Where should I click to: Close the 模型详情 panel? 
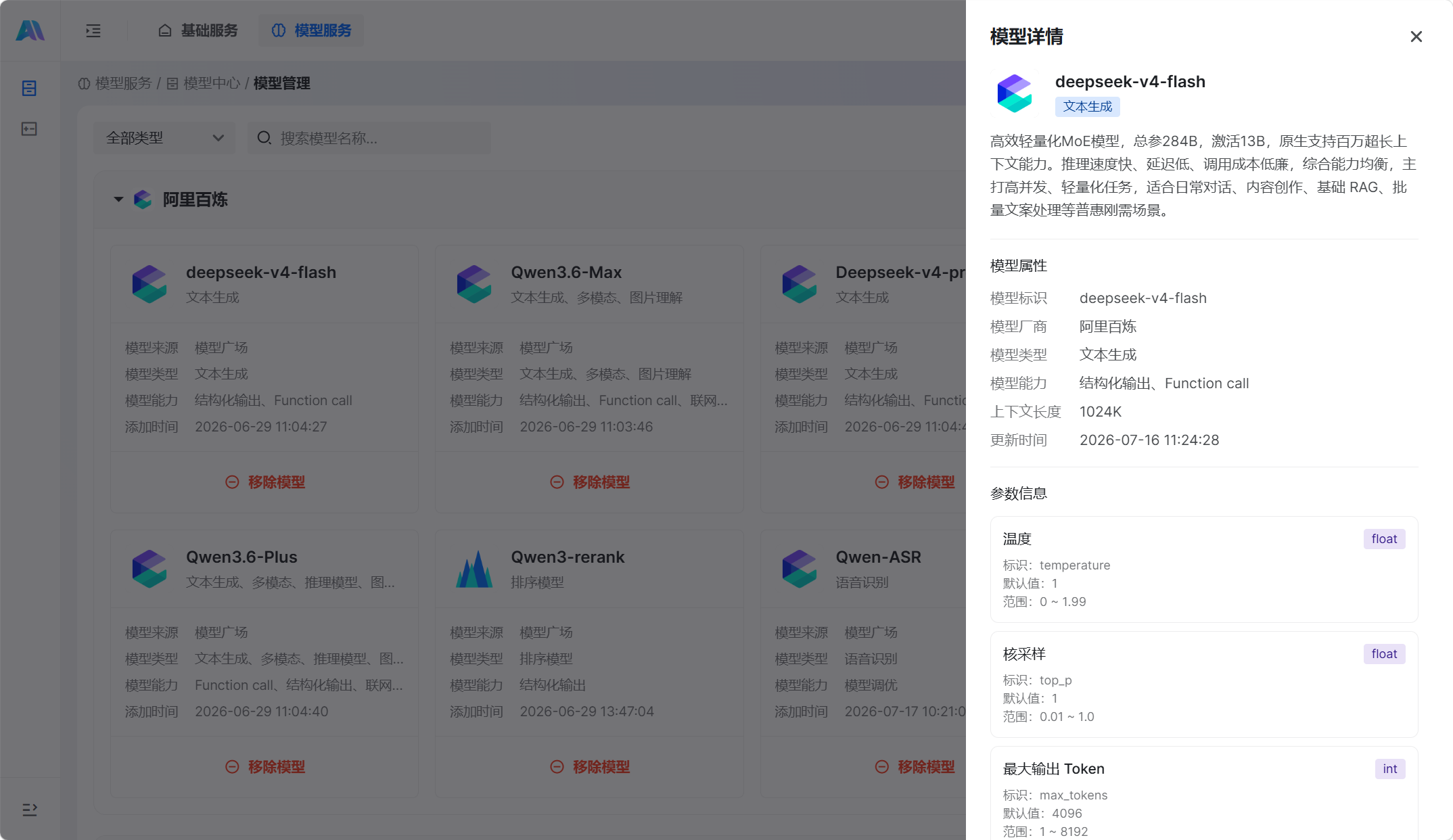click(x=1416, y=37)
